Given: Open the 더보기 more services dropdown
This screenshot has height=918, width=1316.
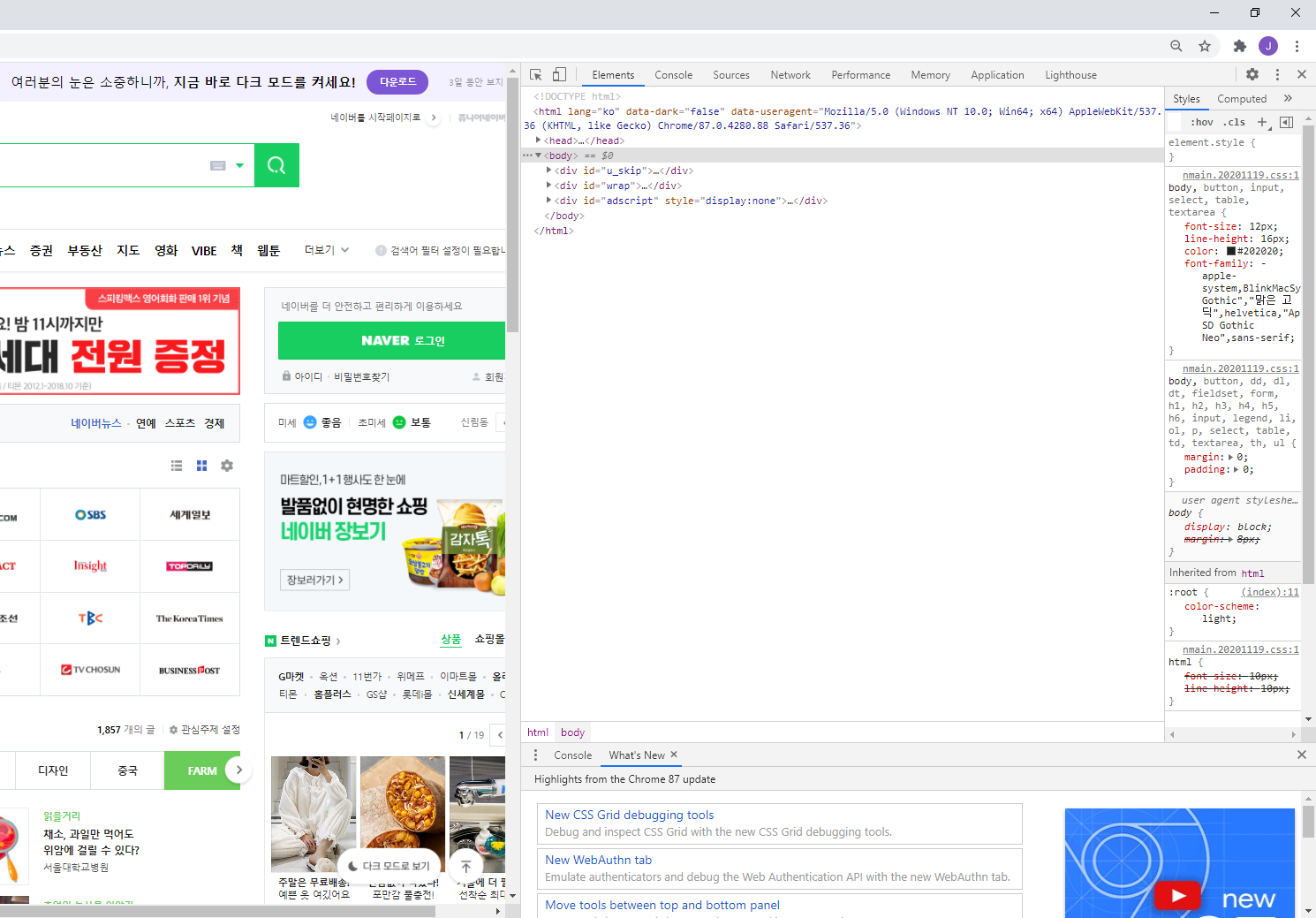Looking at the screenshot, I should pyautogui.click(x=327, y=250).
